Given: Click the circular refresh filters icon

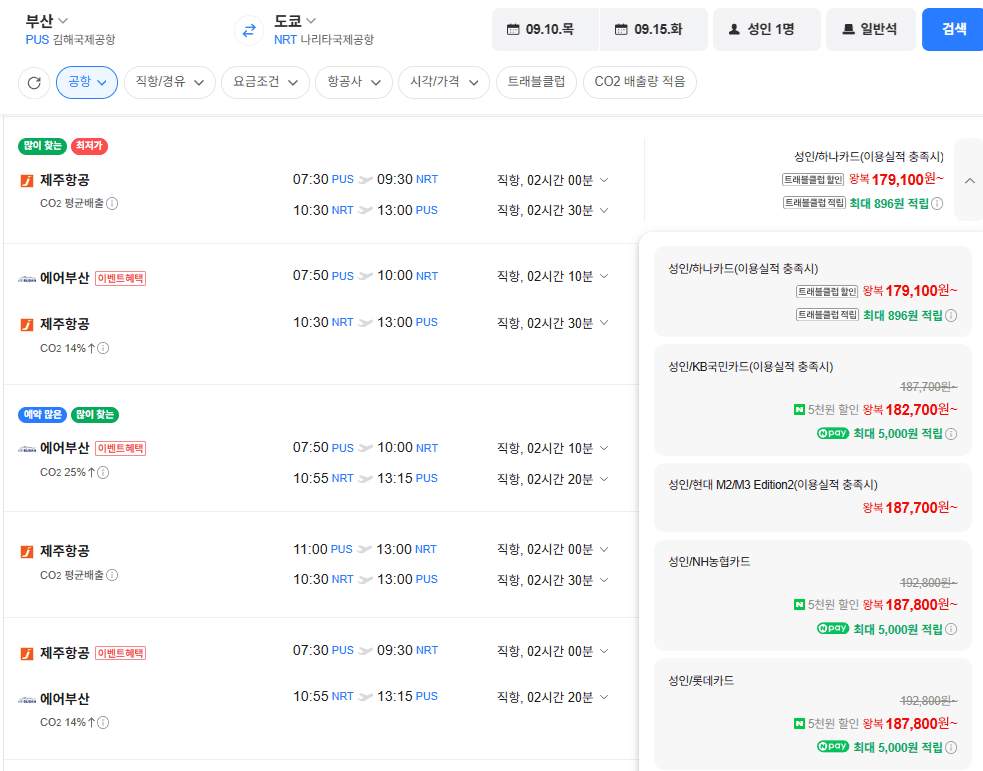Looking at the screenshot, I should 34,82.
